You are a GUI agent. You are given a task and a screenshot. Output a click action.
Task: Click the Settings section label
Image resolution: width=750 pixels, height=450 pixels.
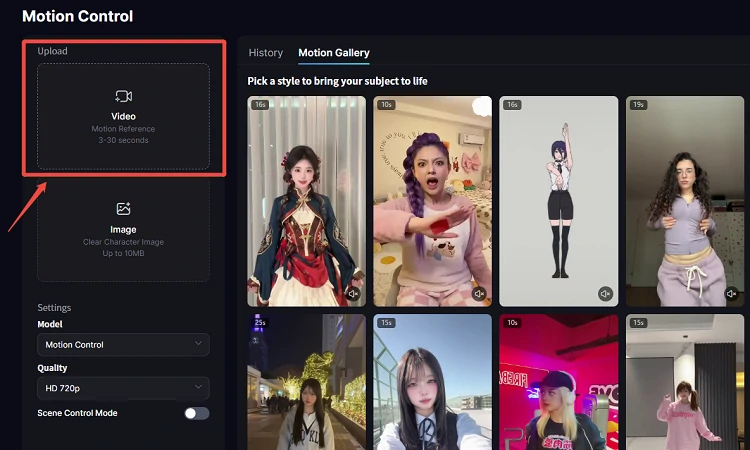coord(54,307)
